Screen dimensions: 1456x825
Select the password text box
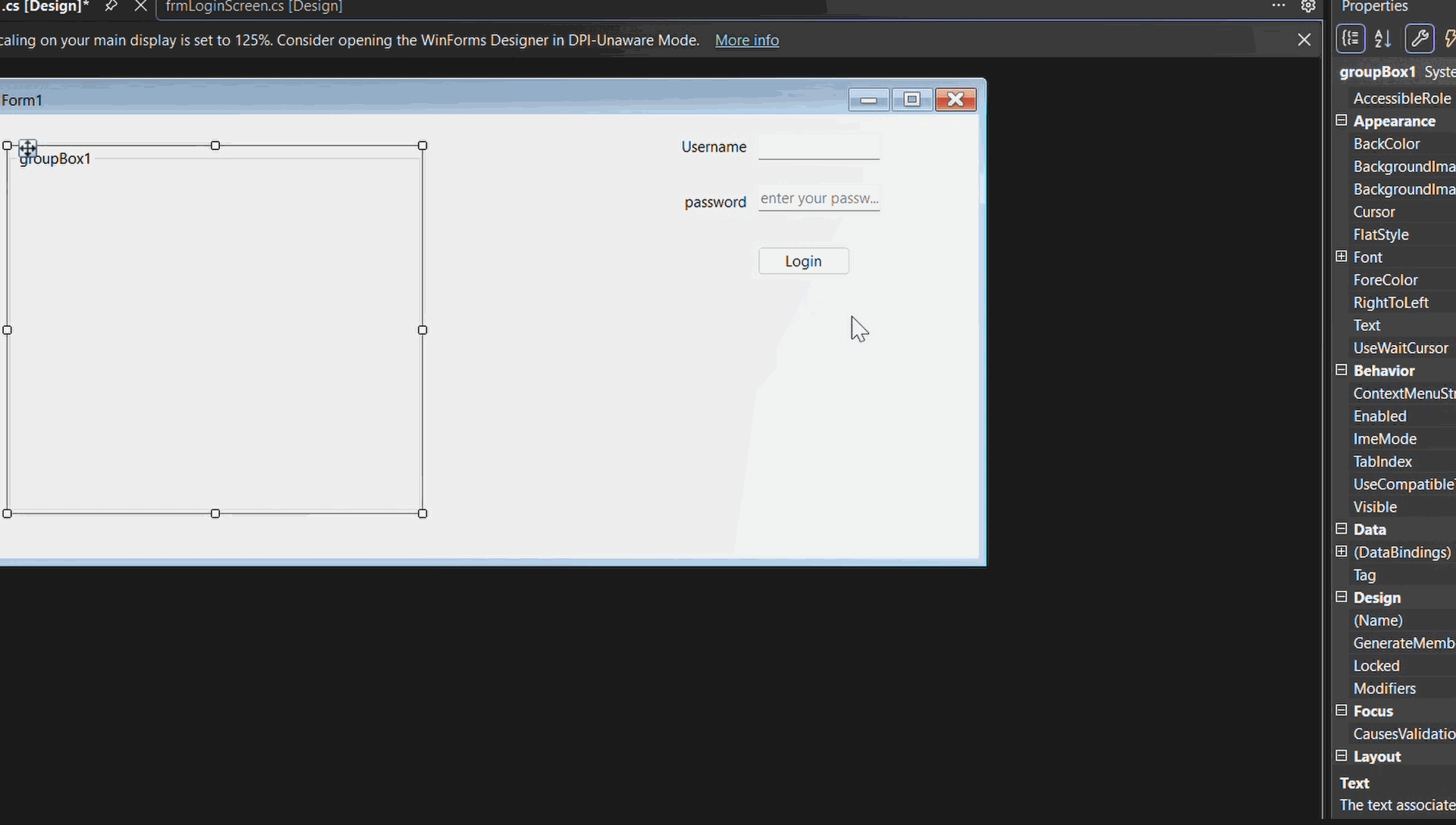click(x=819, y=199)
